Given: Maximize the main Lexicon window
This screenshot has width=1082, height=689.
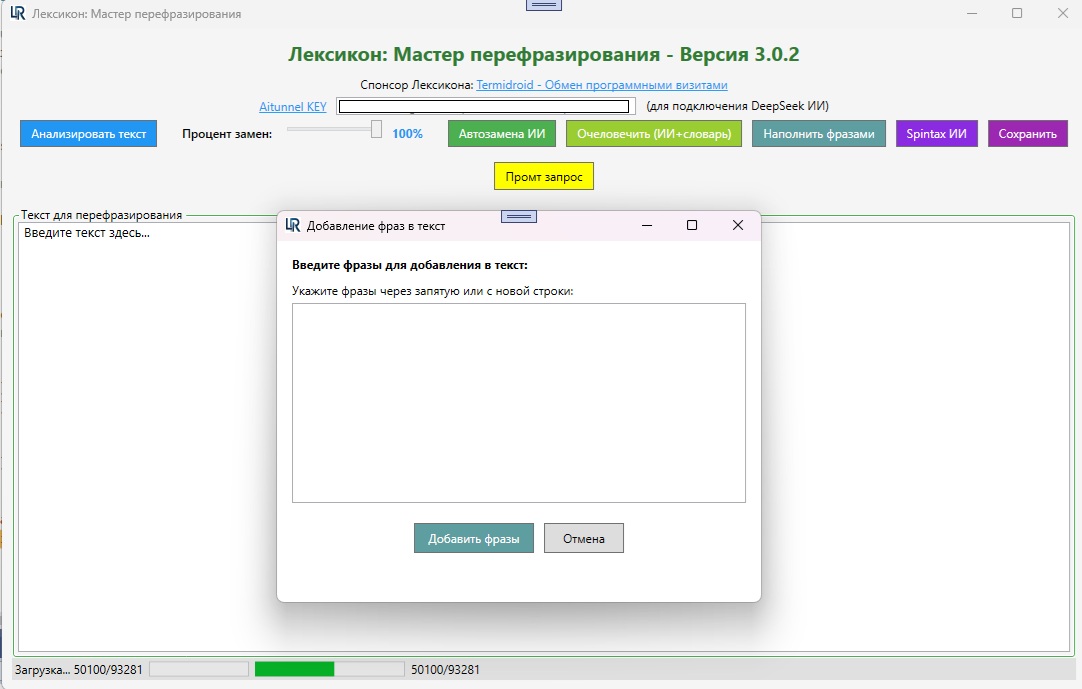Looking at the screenshot, I should coord(1017,14).
